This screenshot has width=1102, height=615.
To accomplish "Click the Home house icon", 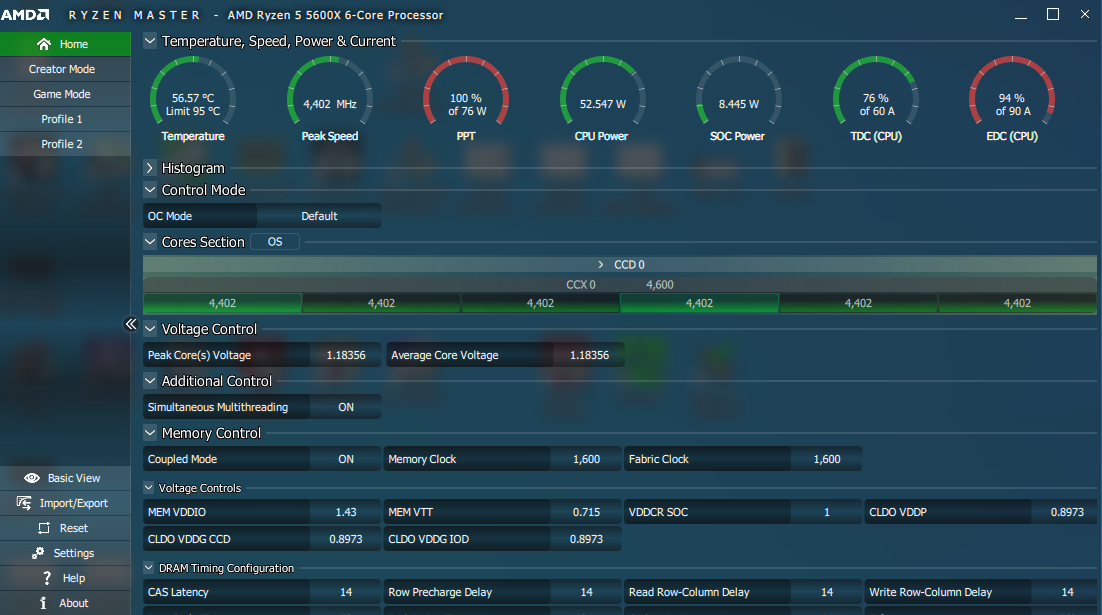I will pyautogui.click(x=44, y=44).
